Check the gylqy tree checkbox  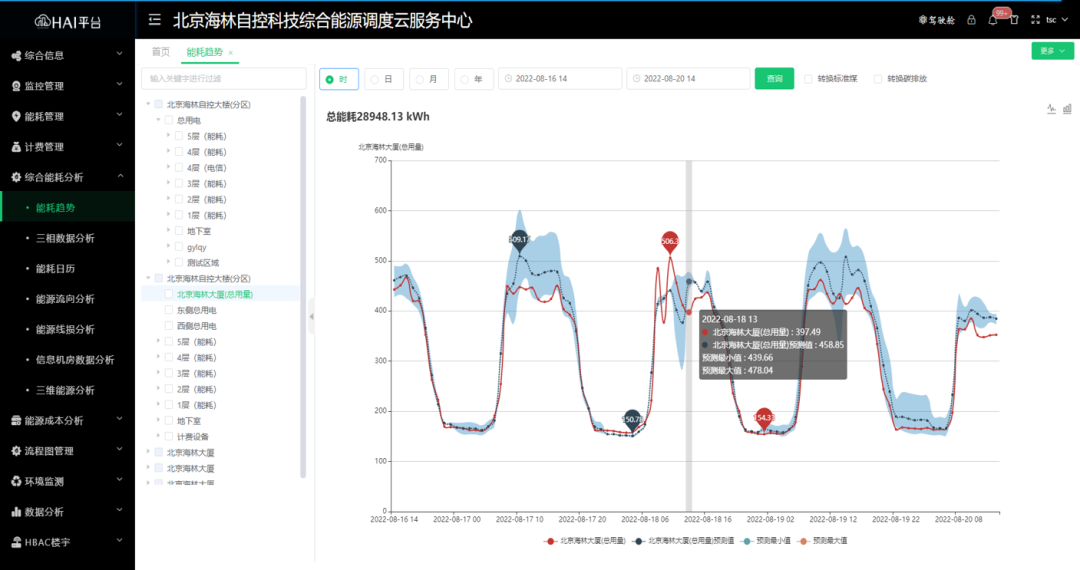[179, 246]
